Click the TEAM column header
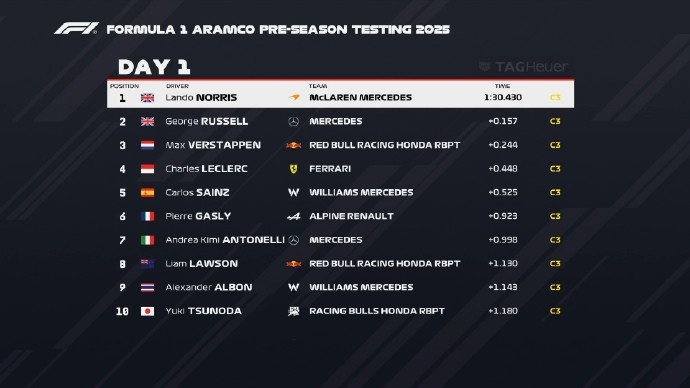690x388 pixels. [318, 86]
